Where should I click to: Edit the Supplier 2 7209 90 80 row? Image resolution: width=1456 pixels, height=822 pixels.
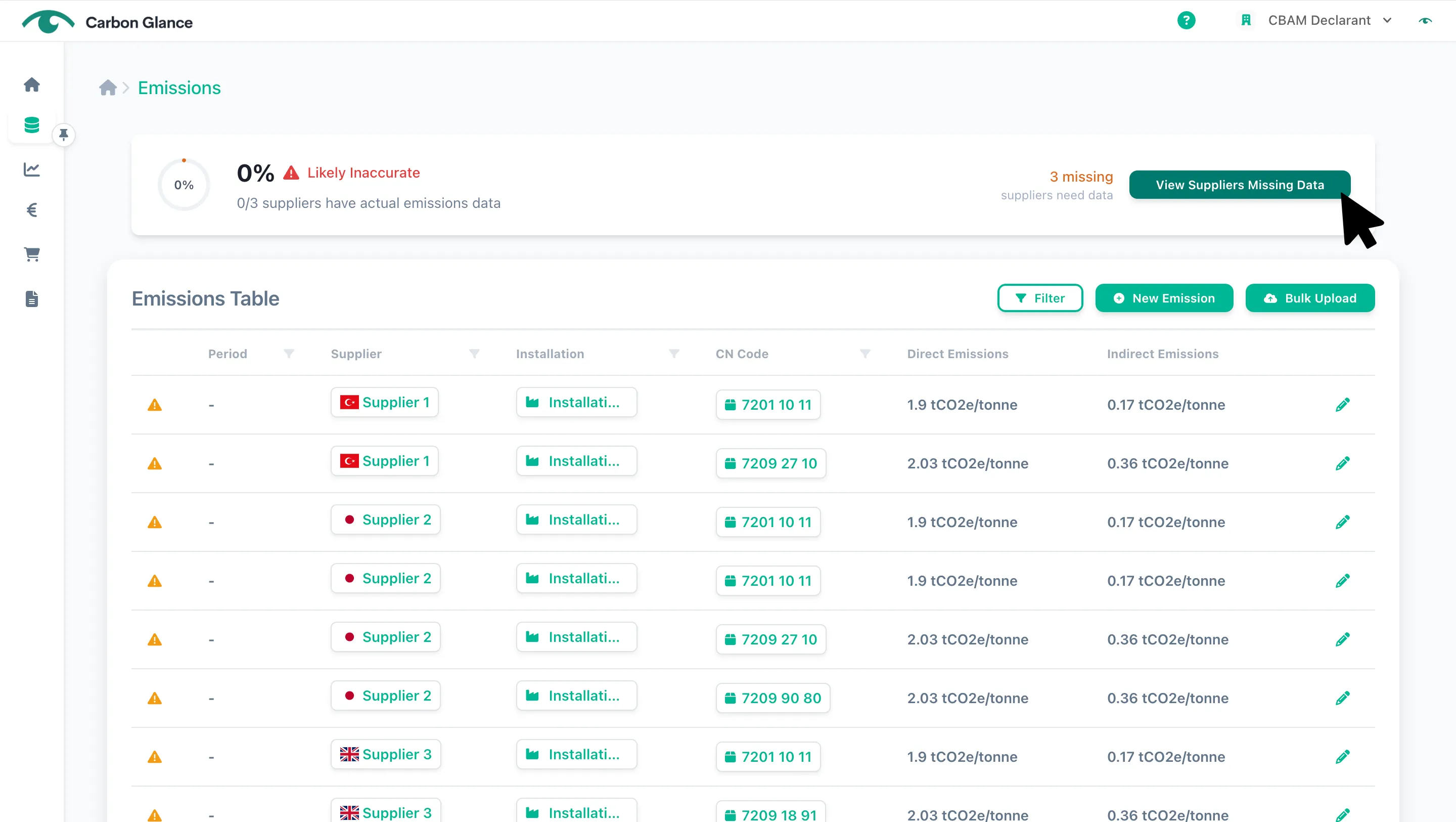click(x=1343, y=698)
